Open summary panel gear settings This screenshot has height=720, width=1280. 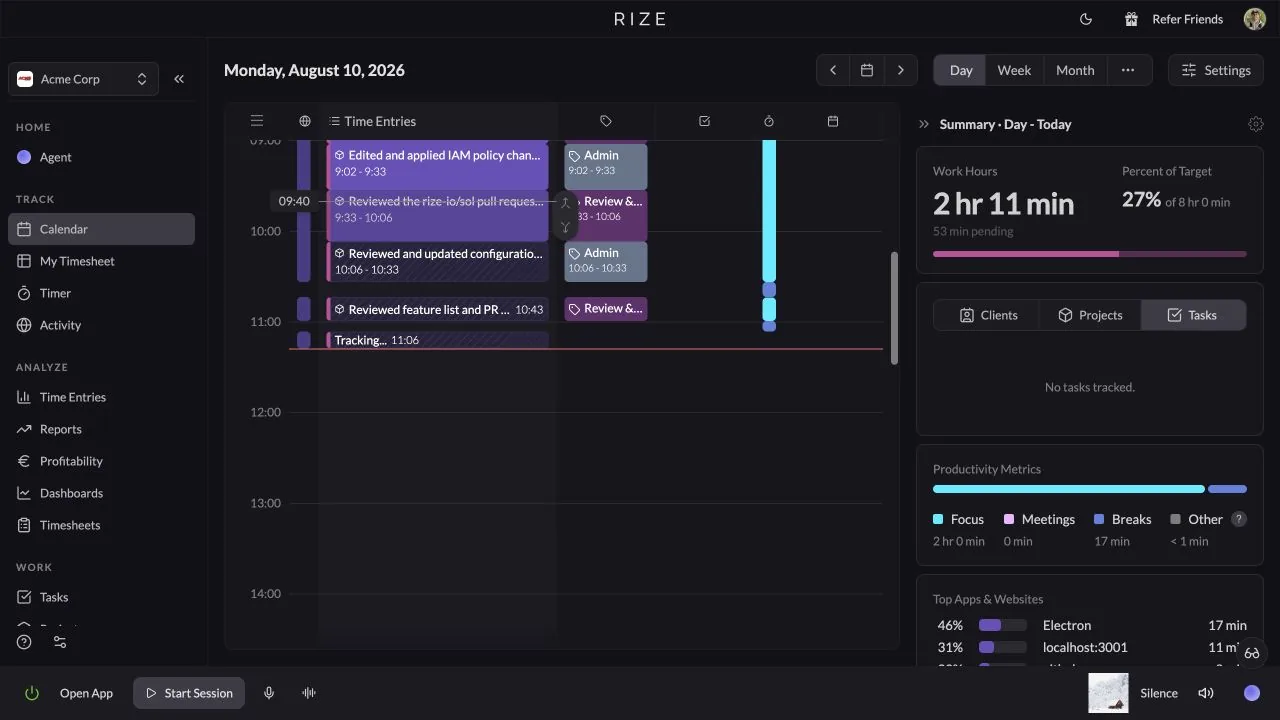(x=1256, y=124)
